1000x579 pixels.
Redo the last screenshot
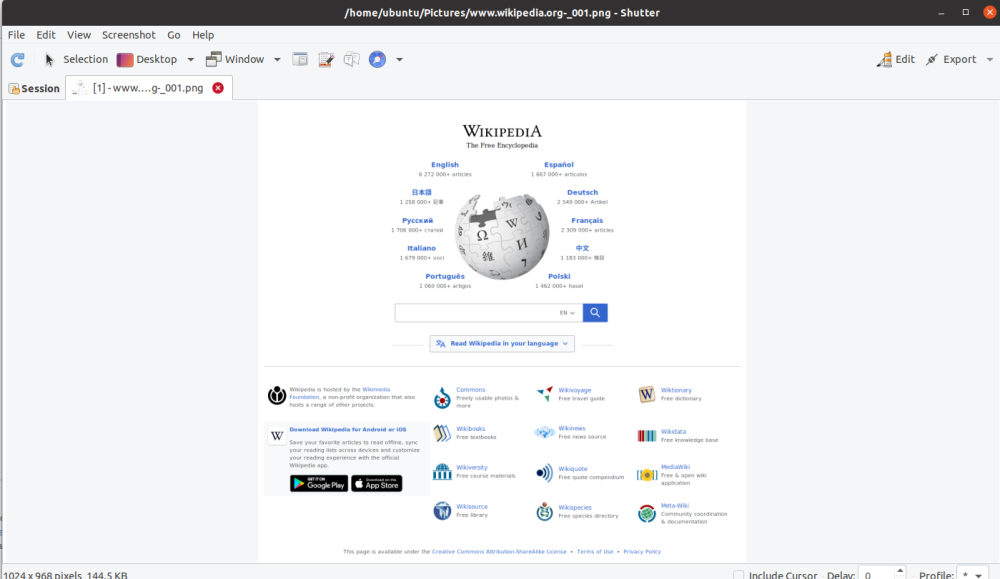(17, 58)
